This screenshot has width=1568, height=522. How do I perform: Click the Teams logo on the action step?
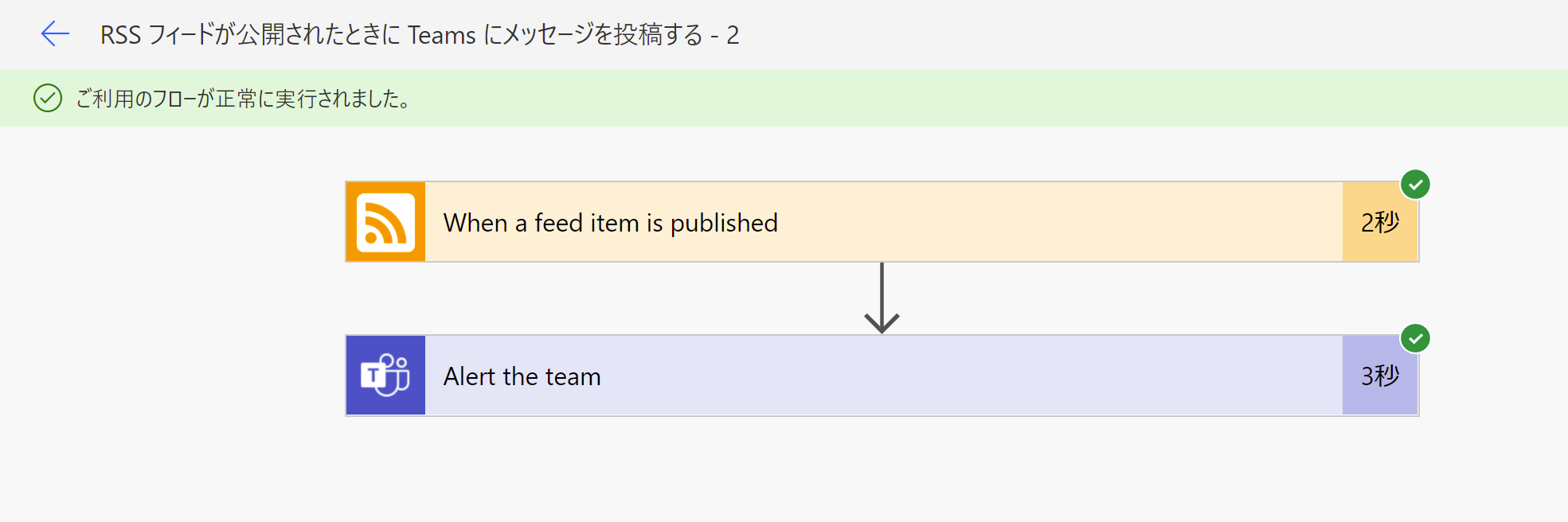[x=385, y=375]
